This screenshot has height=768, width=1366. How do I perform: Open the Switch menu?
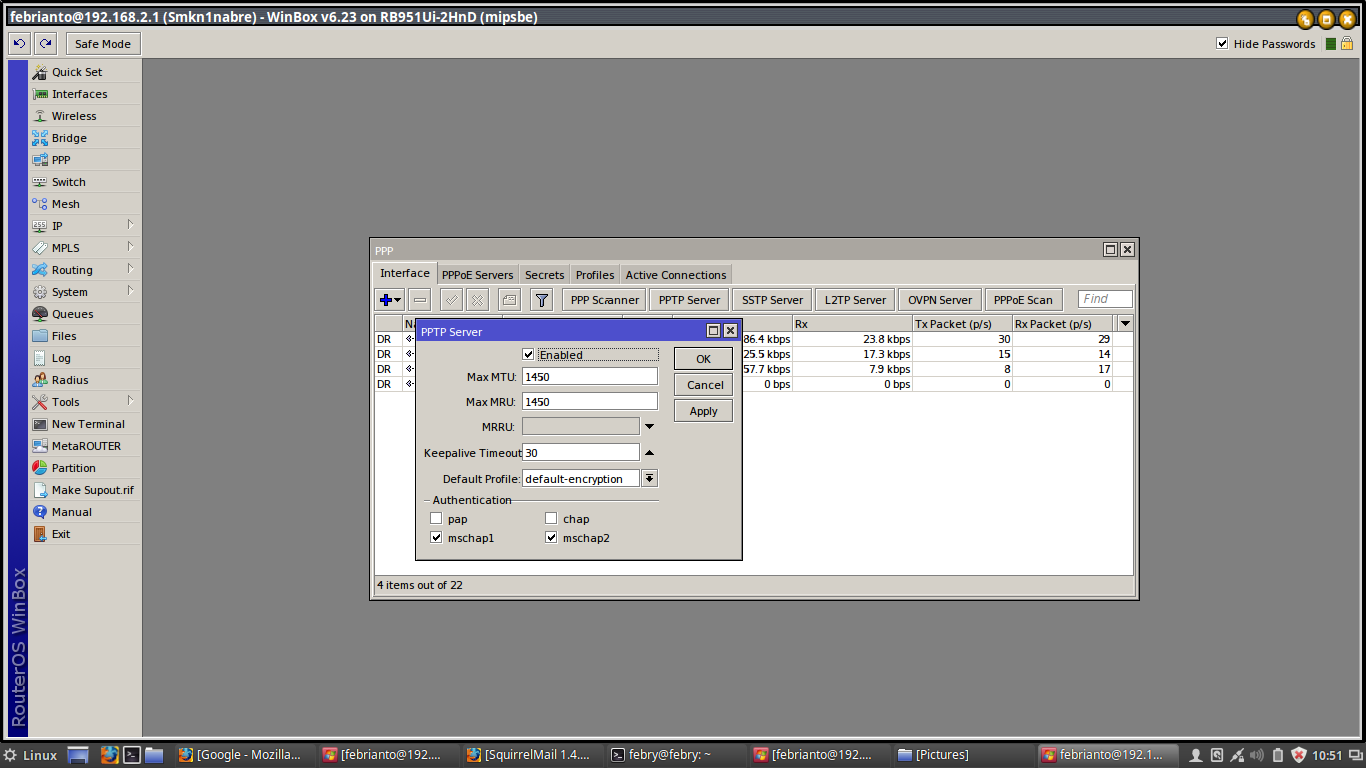point(84,182)
